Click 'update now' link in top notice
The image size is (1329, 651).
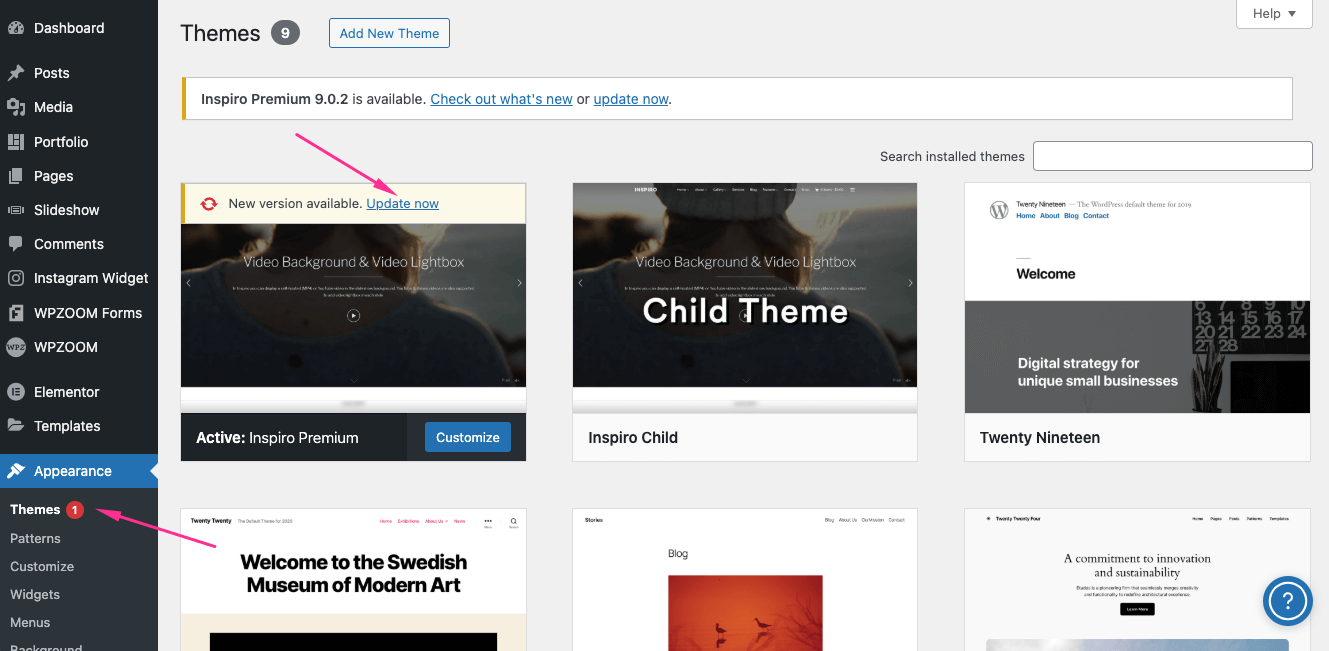631,99
